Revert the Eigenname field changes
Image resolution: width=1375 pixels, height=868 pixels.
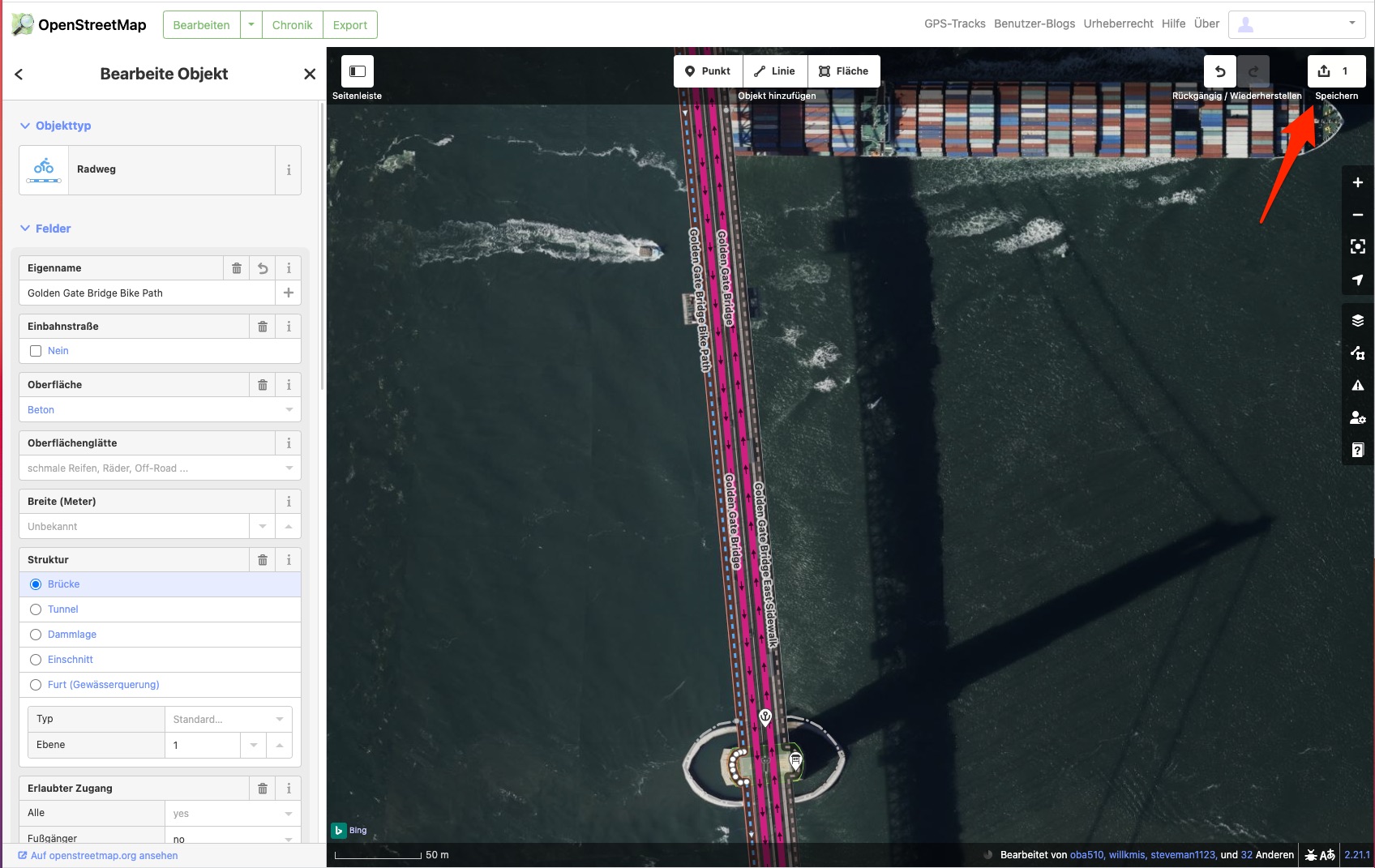(x=263, y=268)
